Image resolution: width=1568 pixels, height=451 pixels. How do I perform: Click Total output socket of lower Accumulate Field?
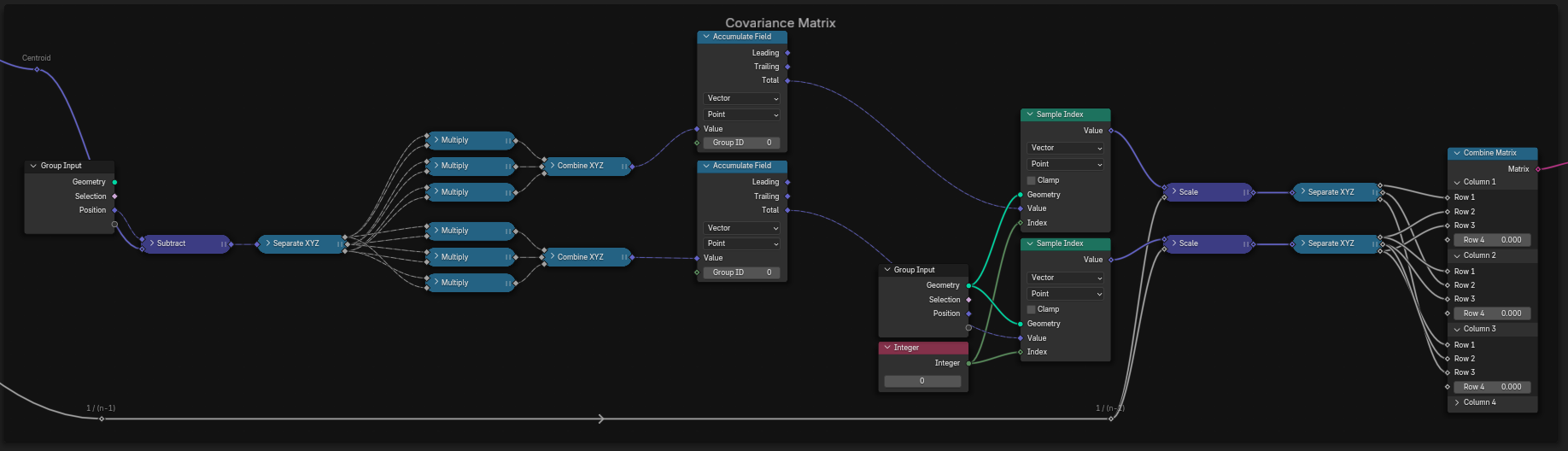coord(787,210)
